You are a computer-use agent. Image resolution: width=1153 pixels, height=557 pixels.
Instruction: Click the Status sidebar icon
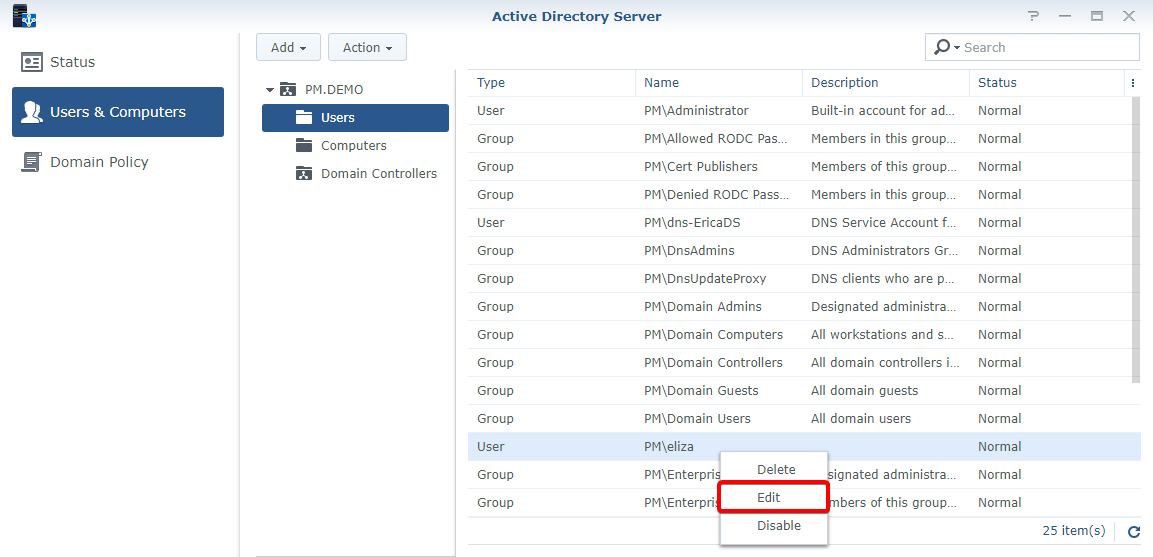(x=32, y=63)
